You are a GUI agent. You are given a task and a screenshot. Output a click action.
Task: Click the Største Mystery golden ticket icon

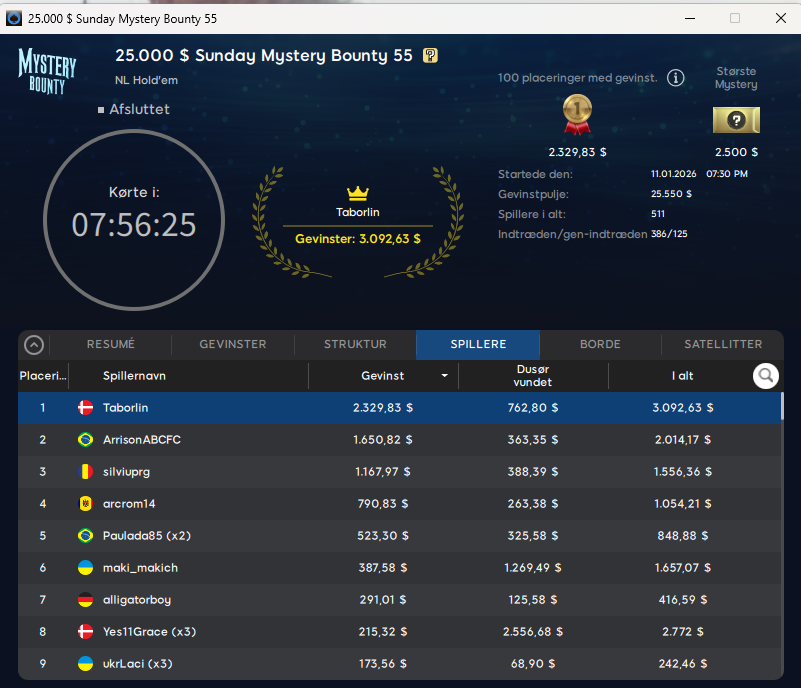coord(736,120)
